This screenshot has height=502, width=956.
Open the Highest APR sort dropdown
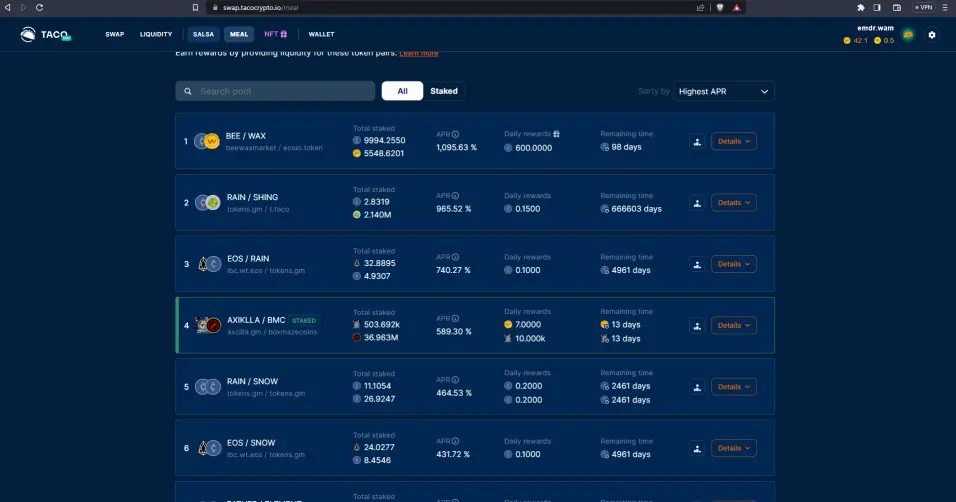click(724, 91)
